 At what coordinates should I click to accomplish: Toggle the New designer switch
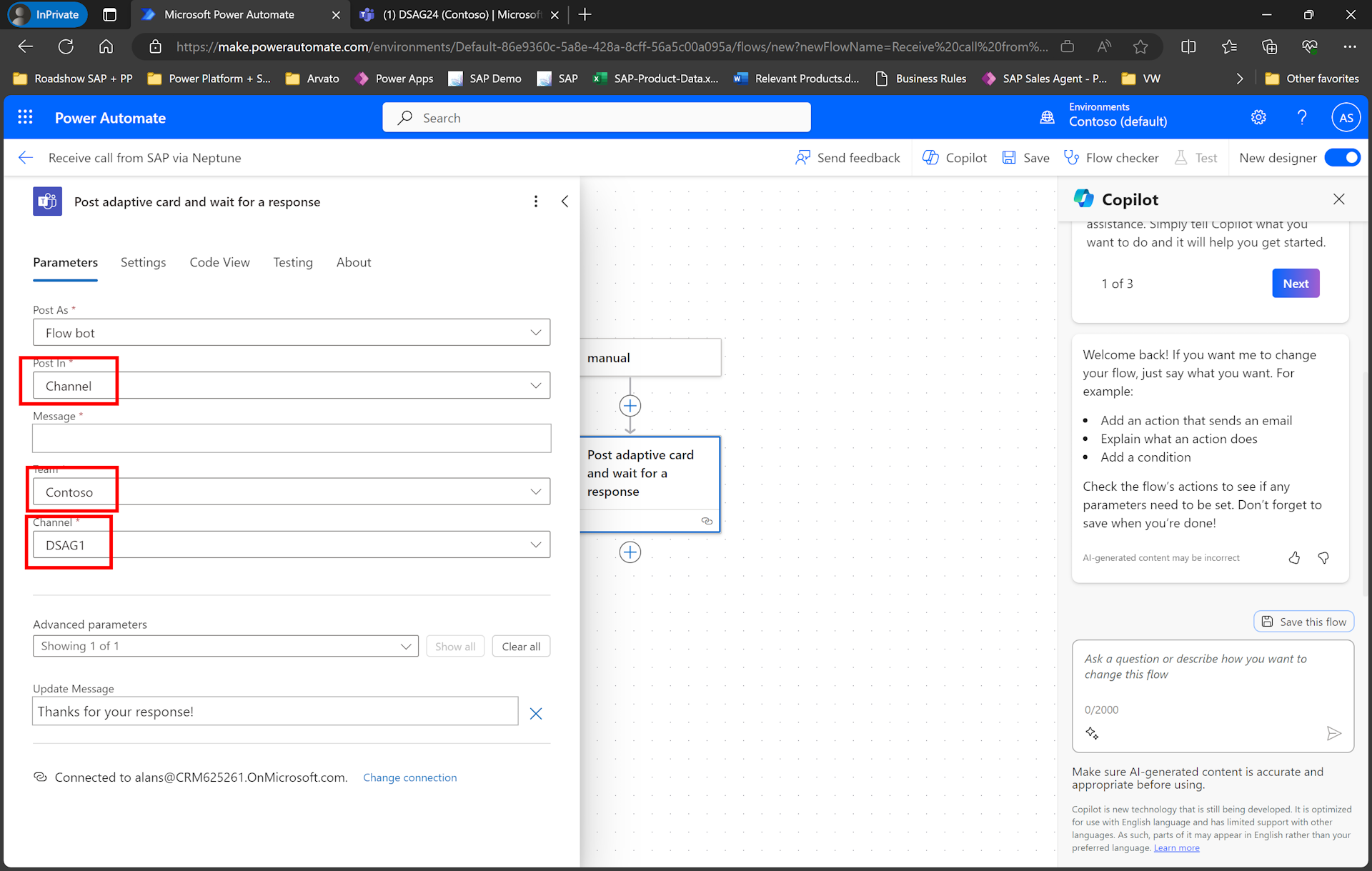point(1342,157)
